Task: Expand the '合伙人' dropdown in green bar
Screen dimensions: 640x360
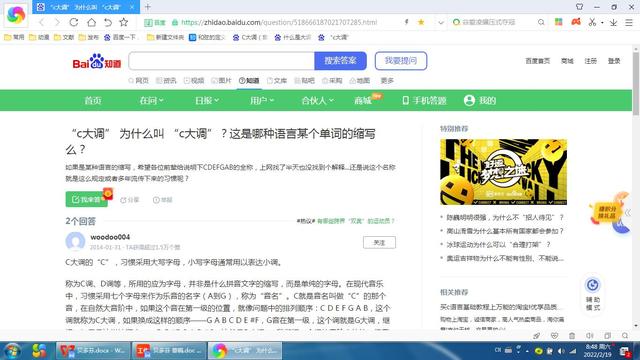Action: [318, 100]
